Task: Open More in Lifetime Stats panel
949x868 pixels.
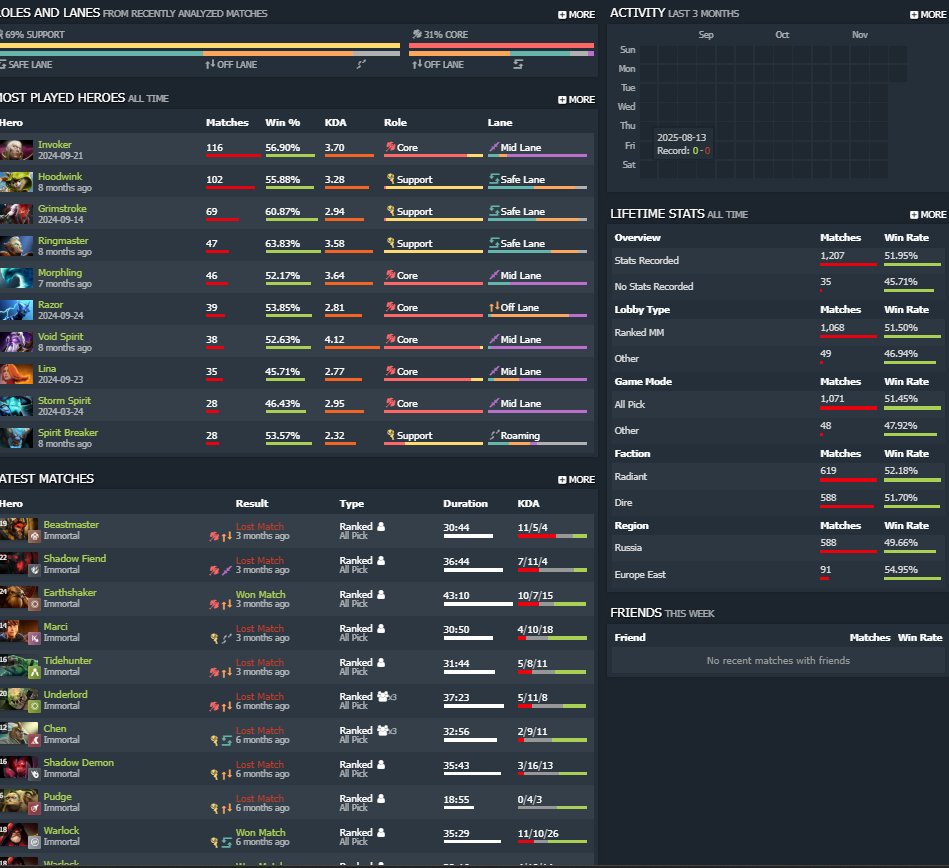Action: [x=927, y=214]
